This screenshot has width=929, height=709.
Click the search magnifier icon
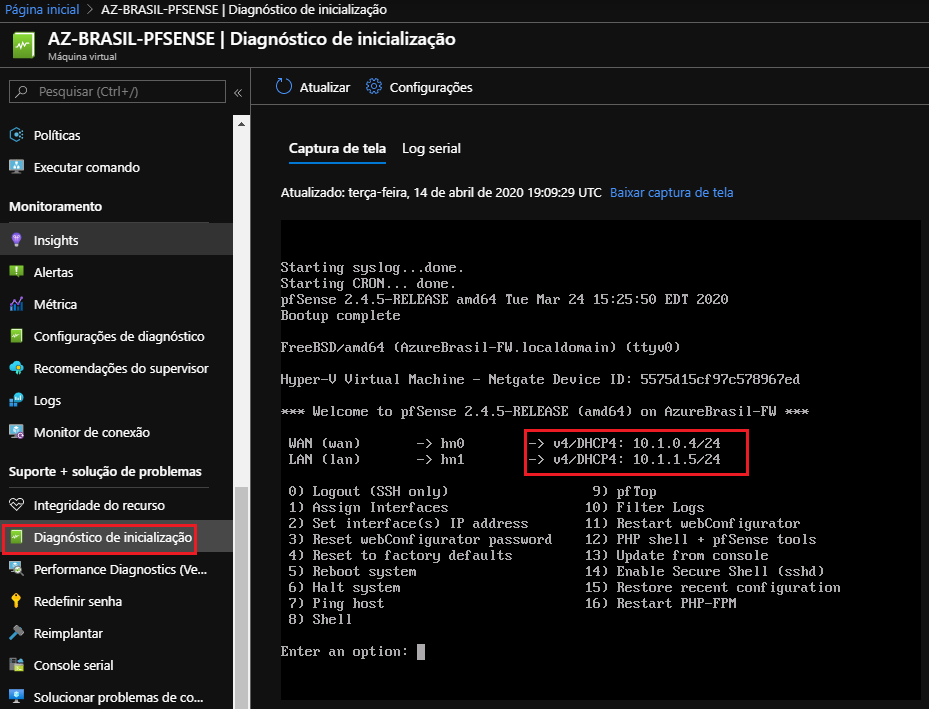[x=22, y=91]
